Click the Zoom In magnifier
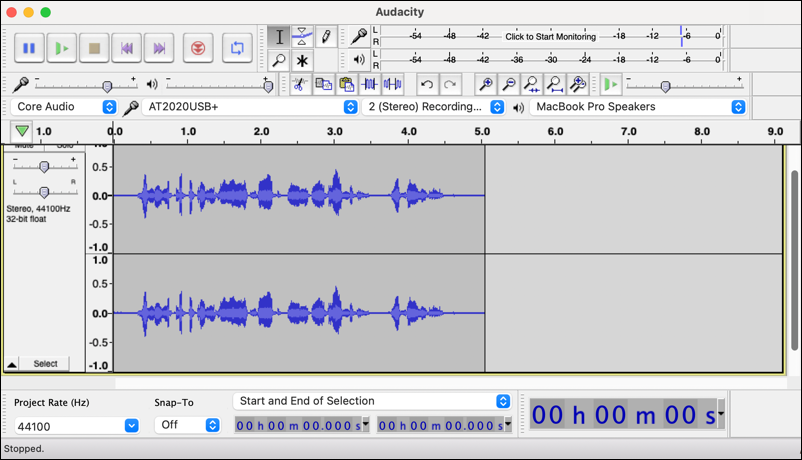Viewport: 802px width, 460px height. 486,85
